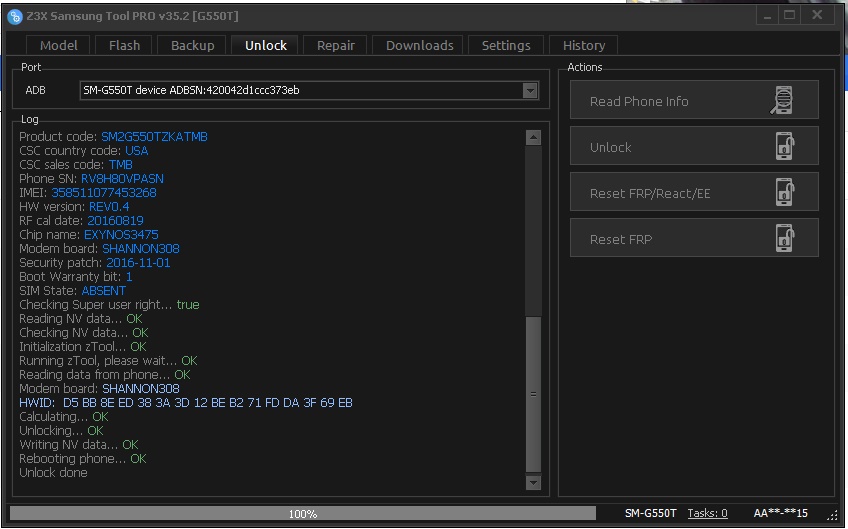Close the Z3X Samsung Tool window
Viewport: 848px width, 529px height.
(x=817, y=16)
